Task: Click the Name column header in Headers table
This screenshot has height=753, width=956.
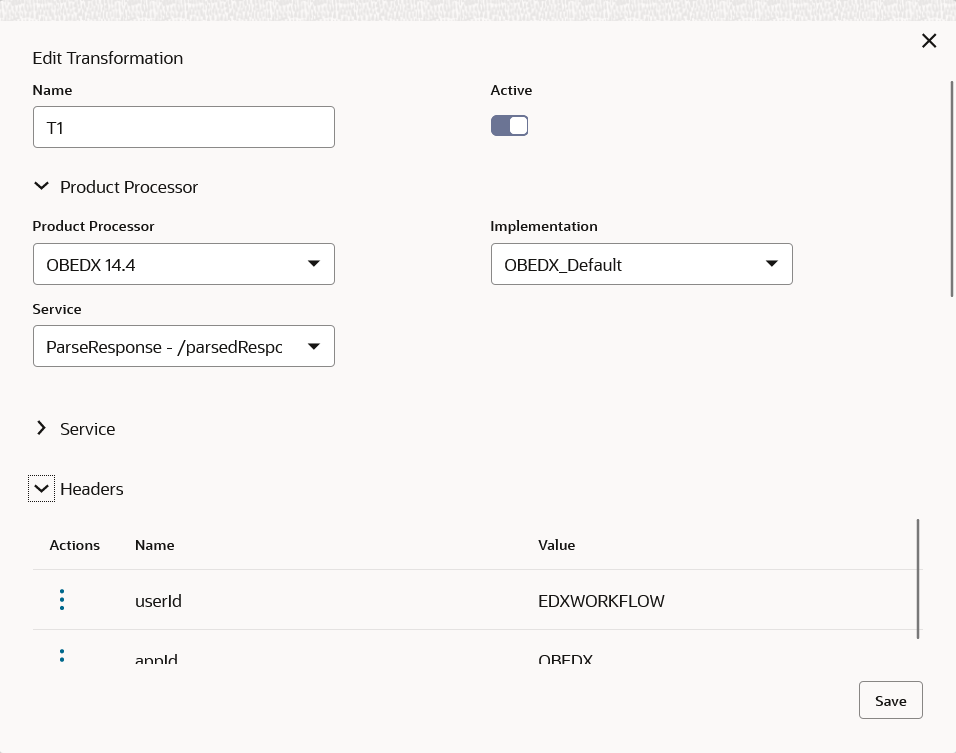Action: 155,545
